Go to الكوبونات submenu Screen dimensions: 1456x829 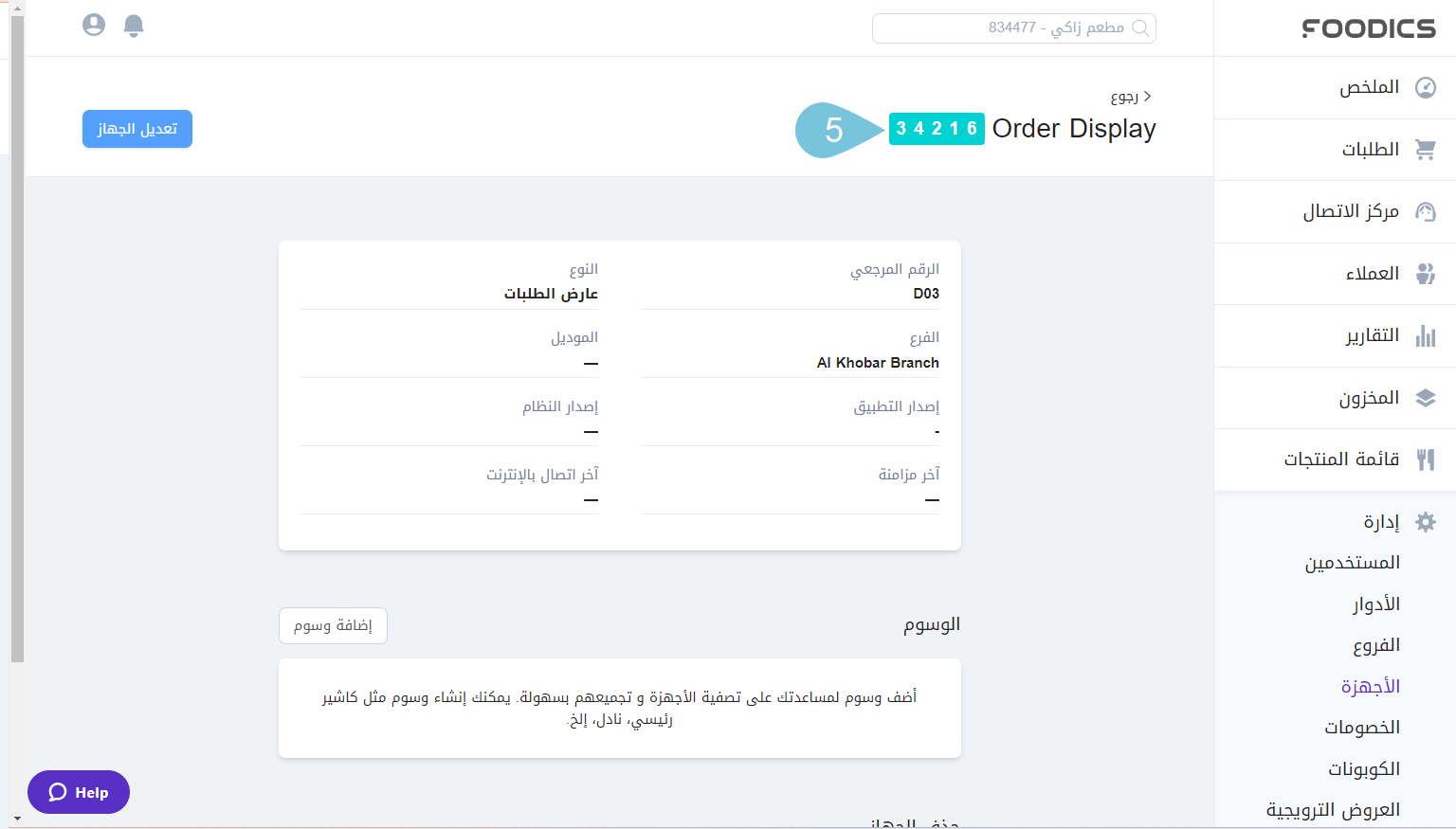1364,768
